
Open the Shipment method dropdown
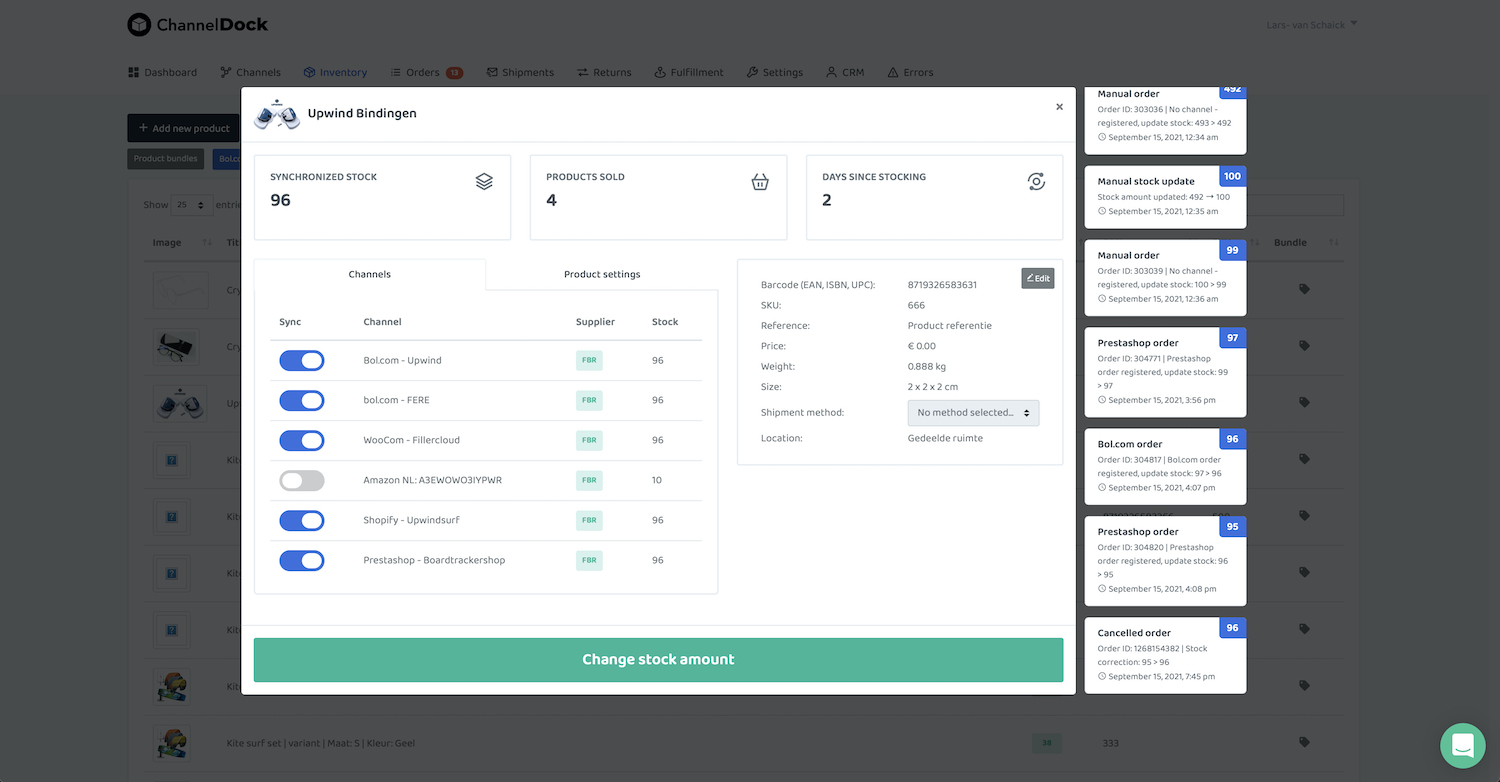(973, 413)
